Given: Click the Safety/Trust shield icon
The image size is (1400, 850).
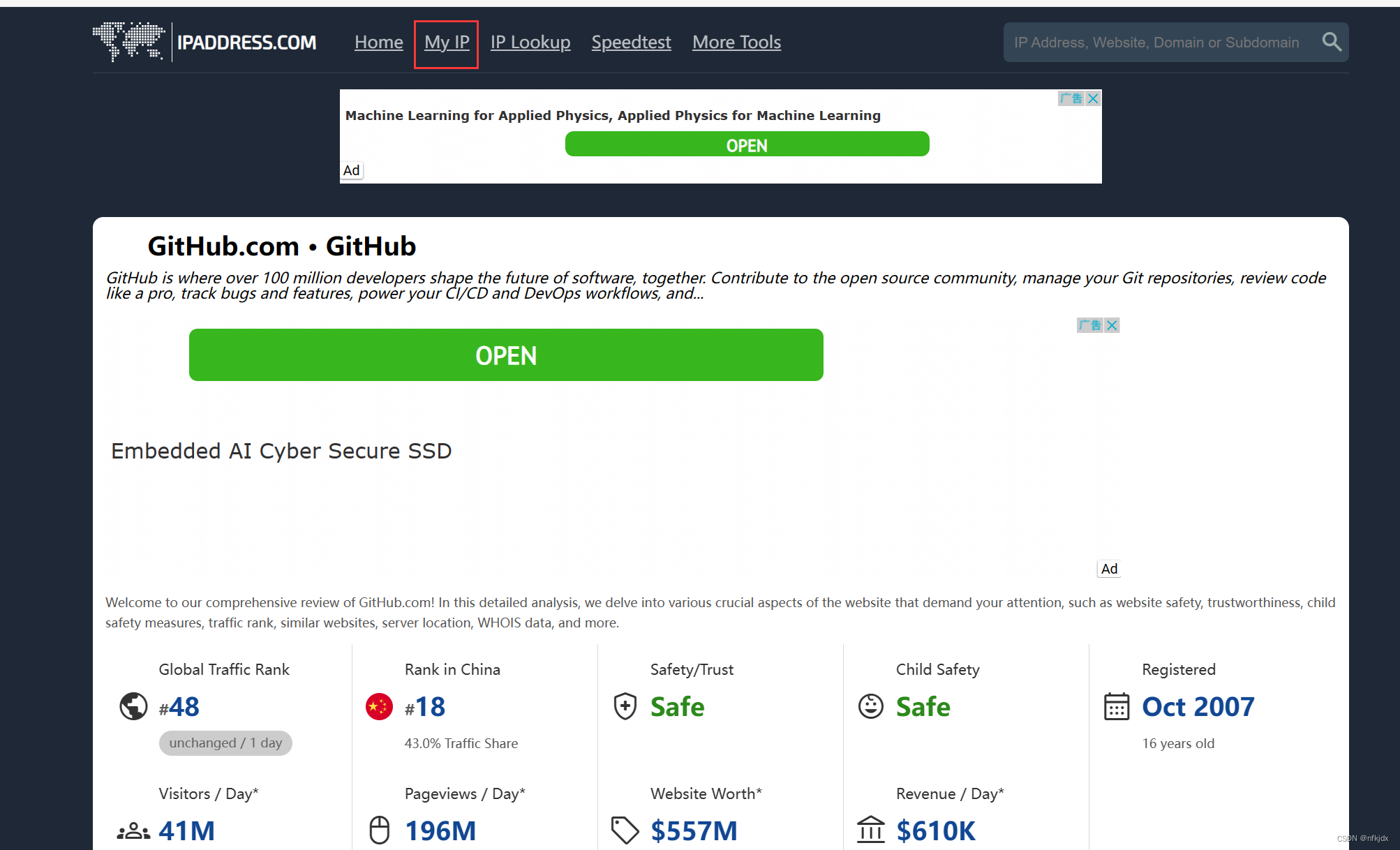Looking at the screenshot, I should (x=625, y=706).
